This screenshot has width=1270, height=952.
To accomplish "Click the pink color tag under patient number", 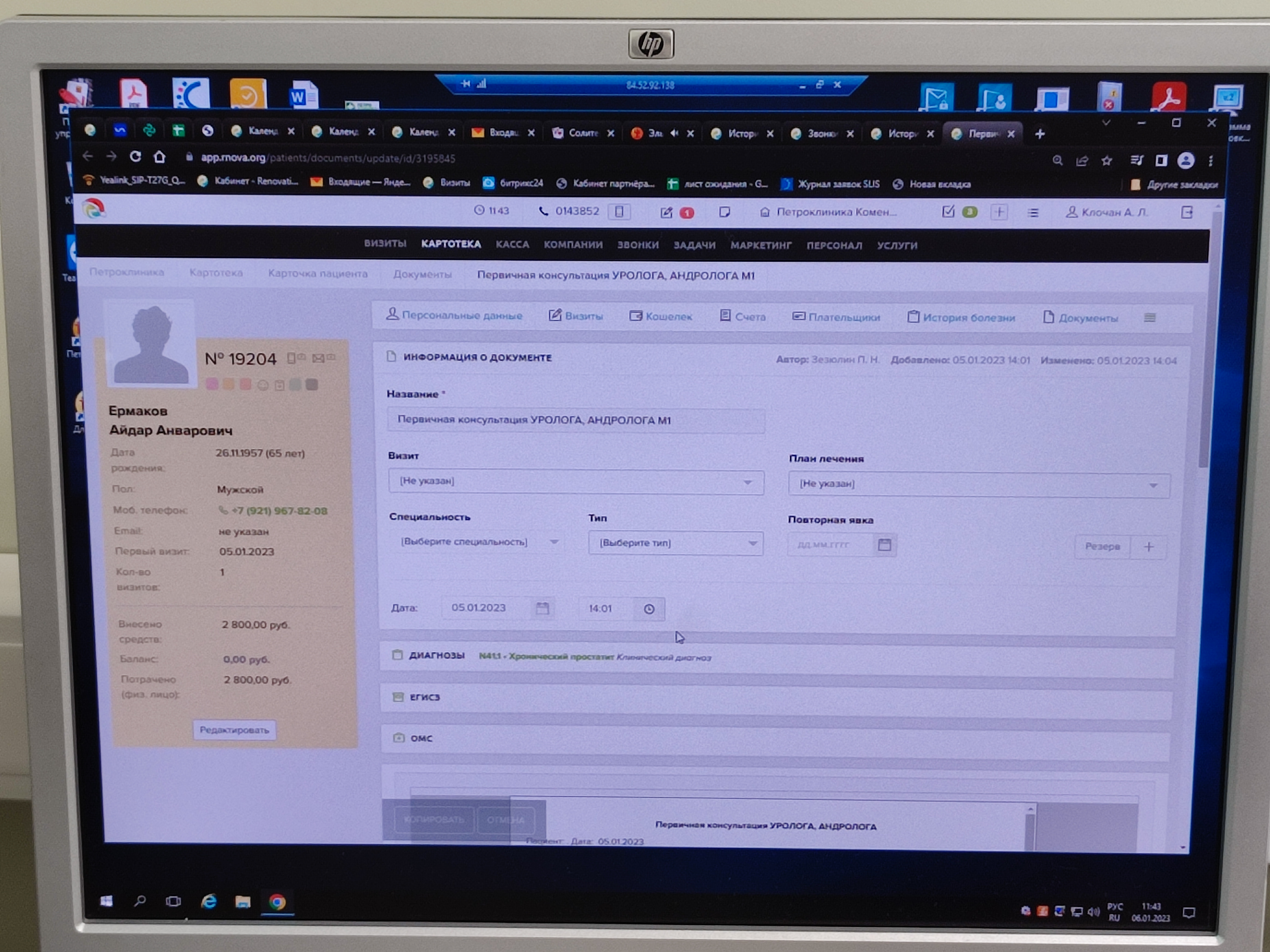I will coord(212,385).
